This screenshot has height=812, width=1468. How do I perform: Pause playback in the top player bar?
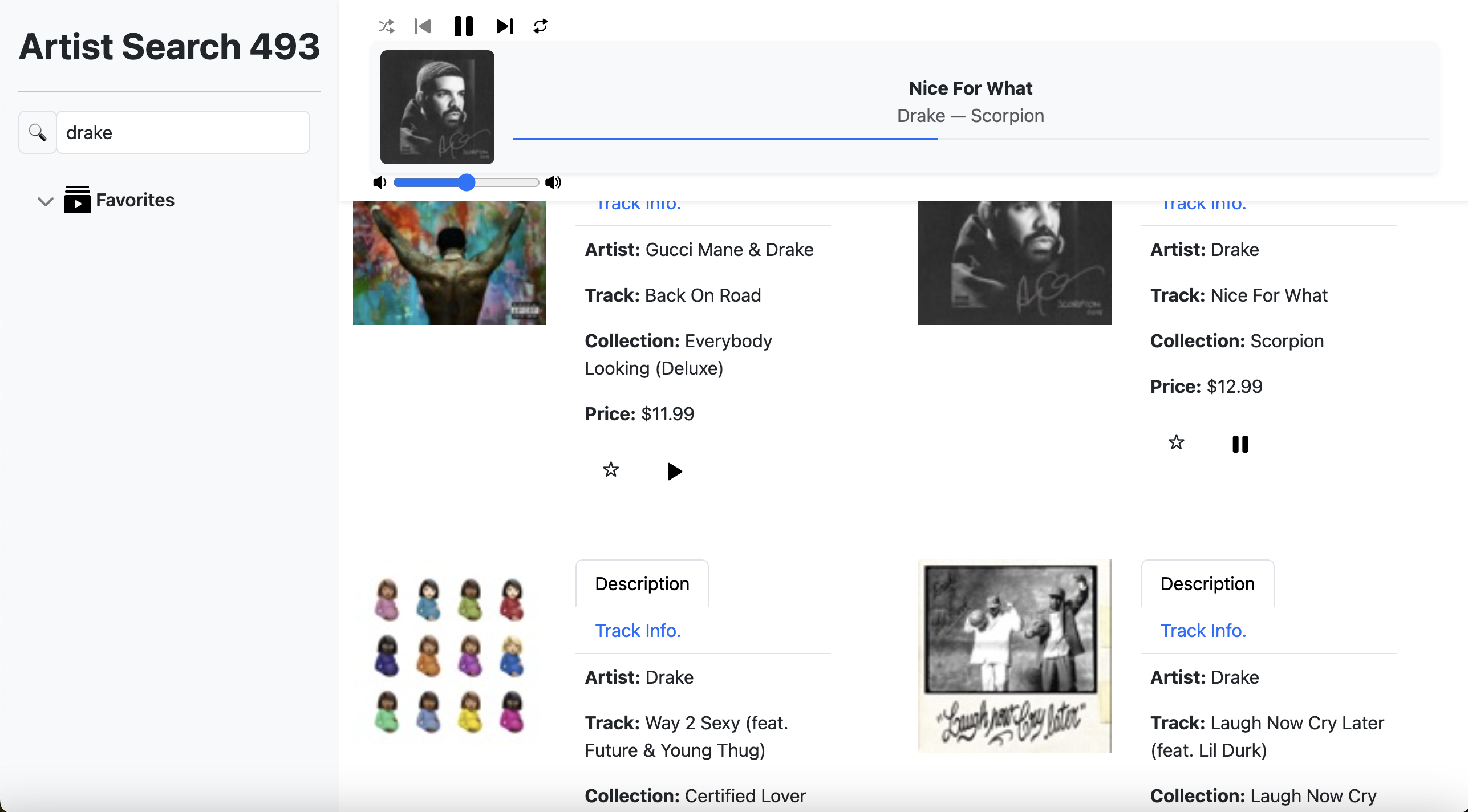point(463,26)
